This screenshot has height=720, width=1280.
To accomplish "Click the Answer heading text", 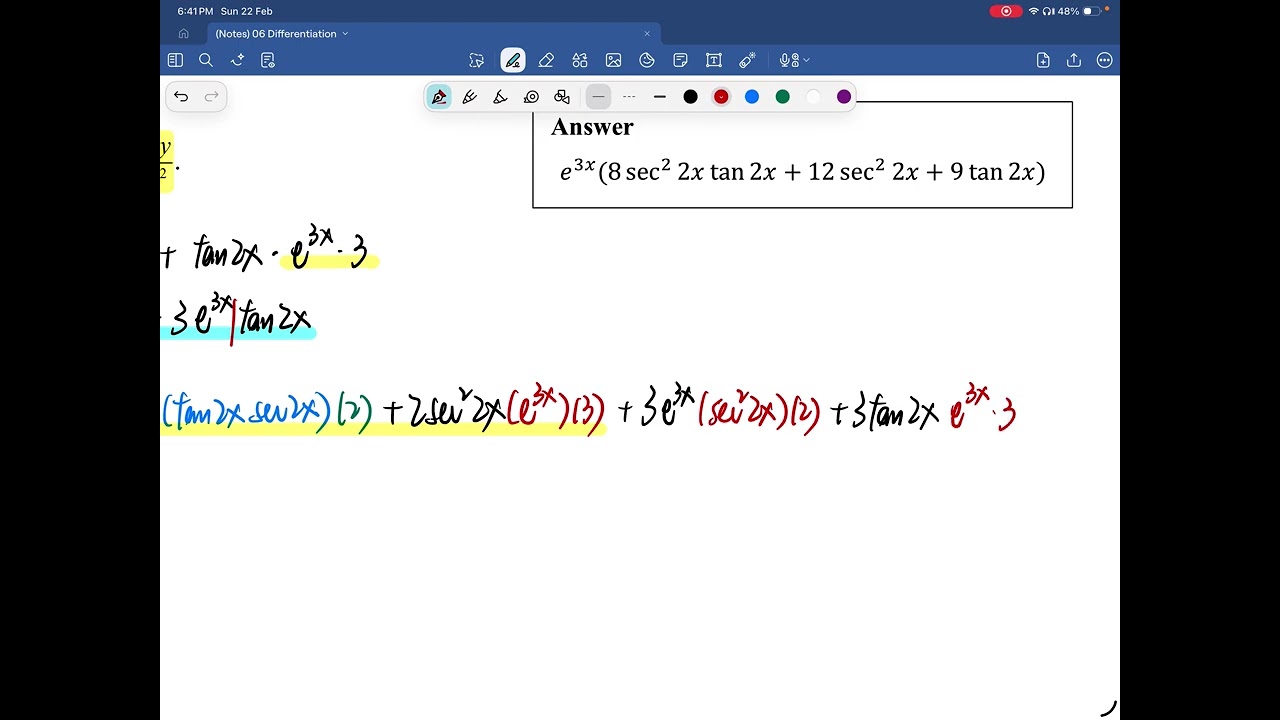I will pyautogui.click(x=592, y=127).
